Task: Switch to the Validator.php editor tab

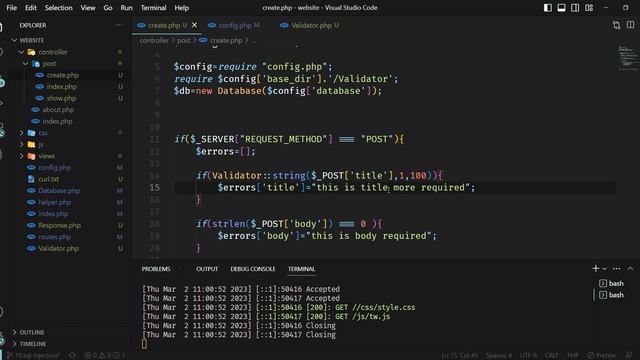Action: click(x=310, y=25)
